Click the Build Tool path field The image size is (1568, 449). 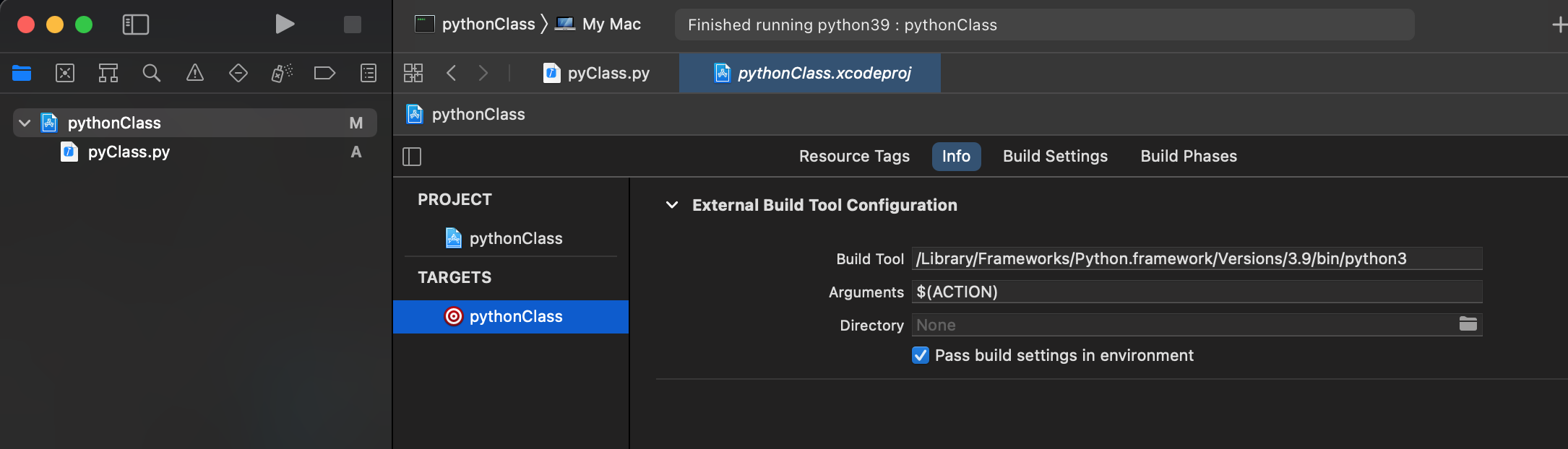(1197, 258)
